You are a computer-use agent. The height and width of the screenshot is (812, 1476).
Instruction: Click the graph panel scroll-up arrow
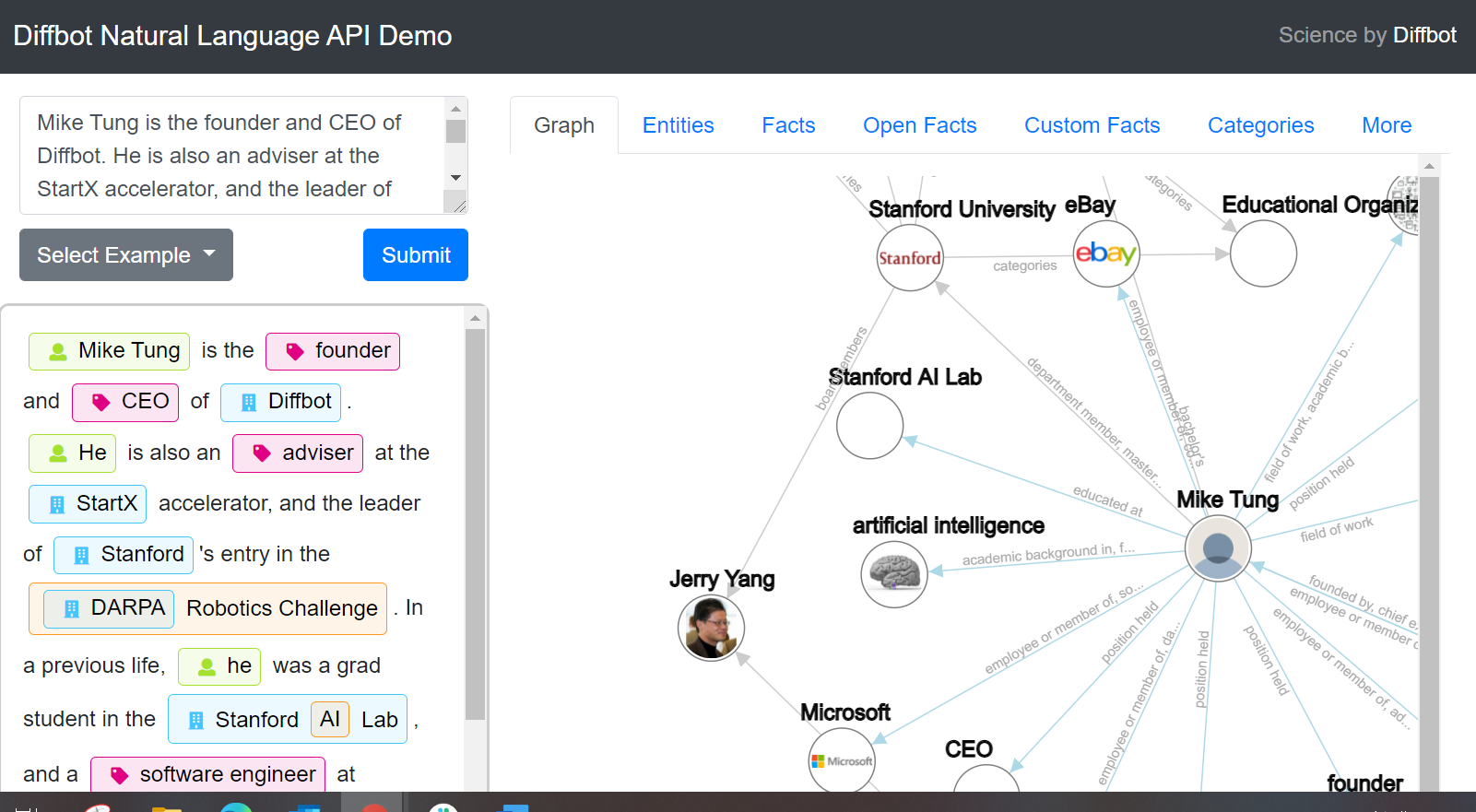1429,166
